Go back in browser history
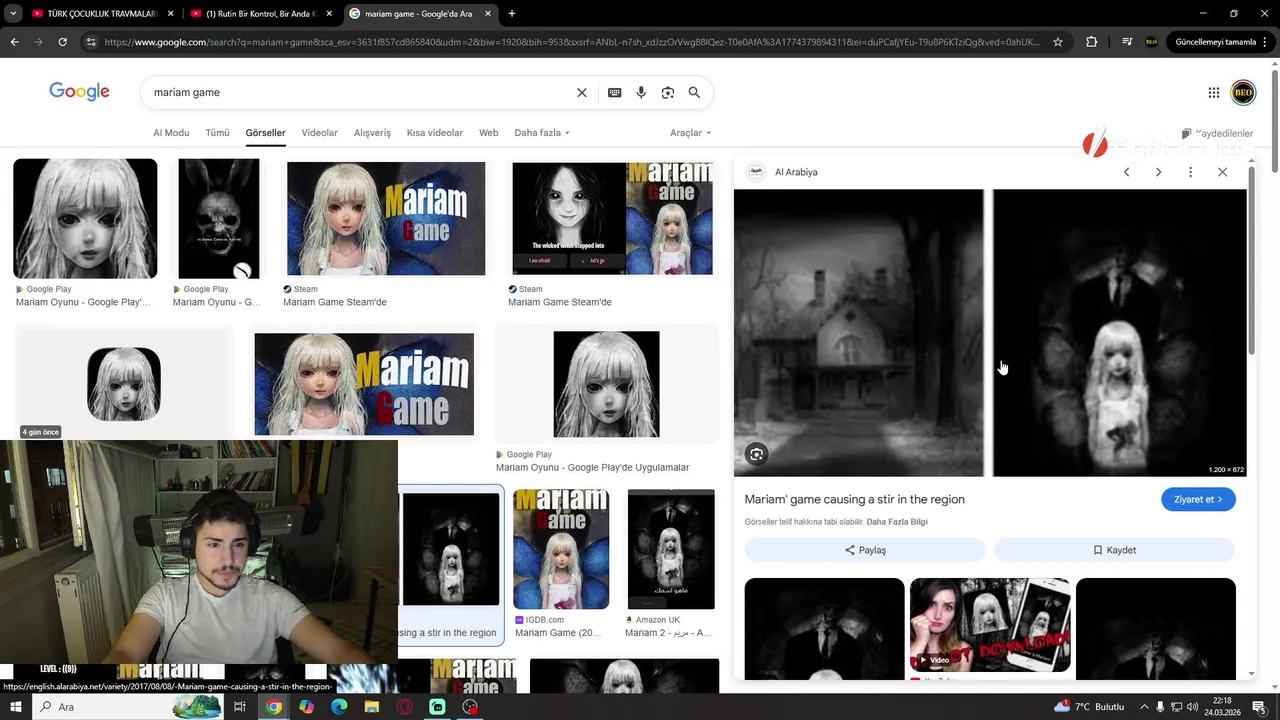 pos(14,42)
